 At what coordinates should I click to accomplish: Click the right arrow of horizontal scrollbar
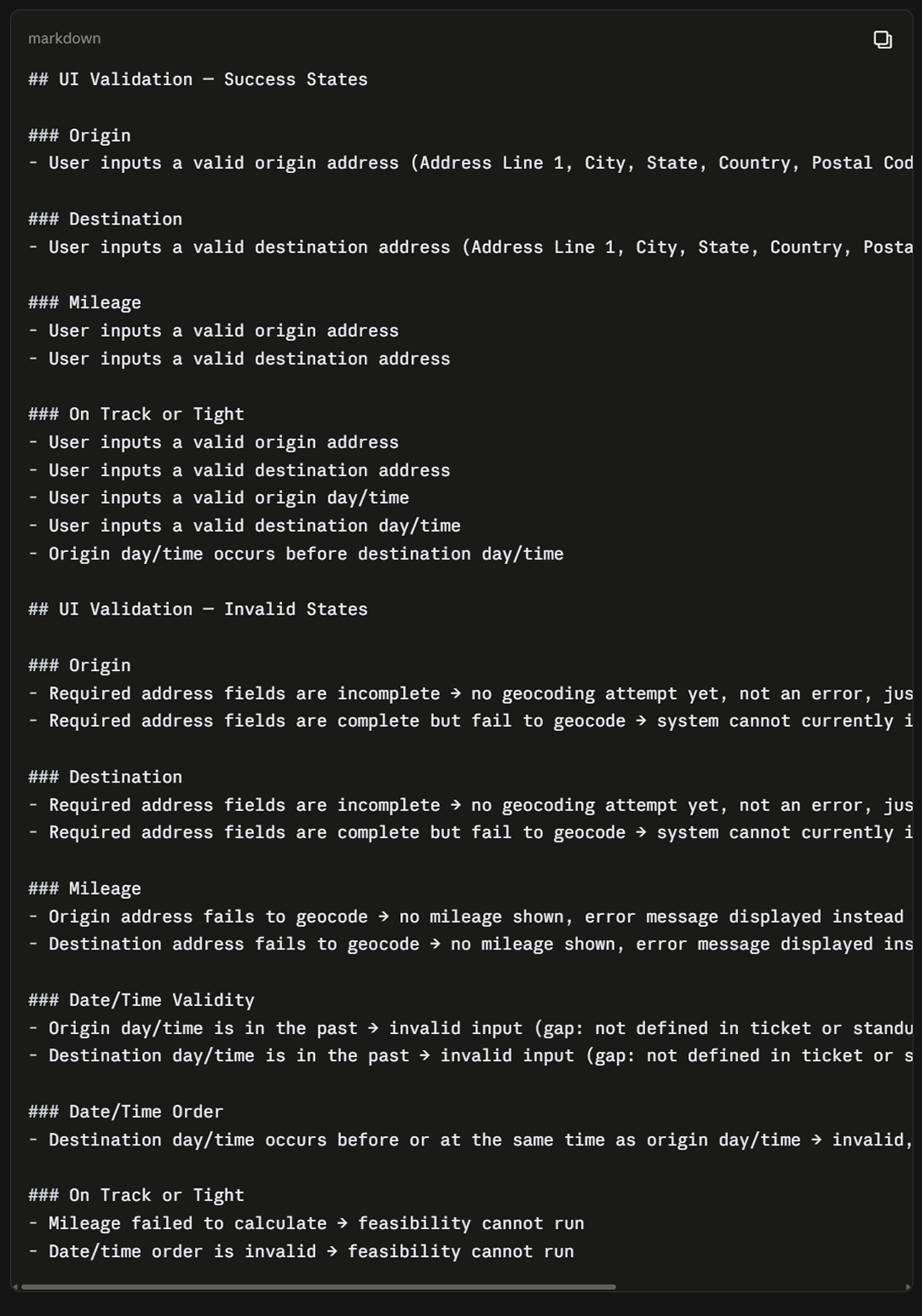[908, 1287]
